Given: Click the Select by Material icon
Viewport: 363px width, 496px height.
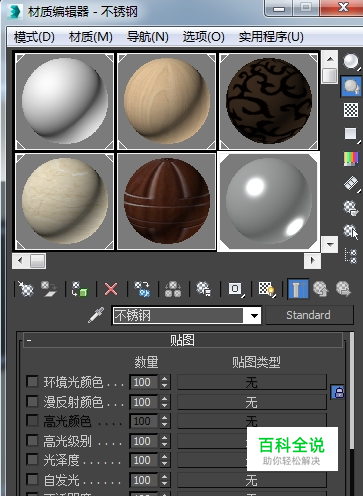Looking at the screenshot, I should click(x=351, y=231).
